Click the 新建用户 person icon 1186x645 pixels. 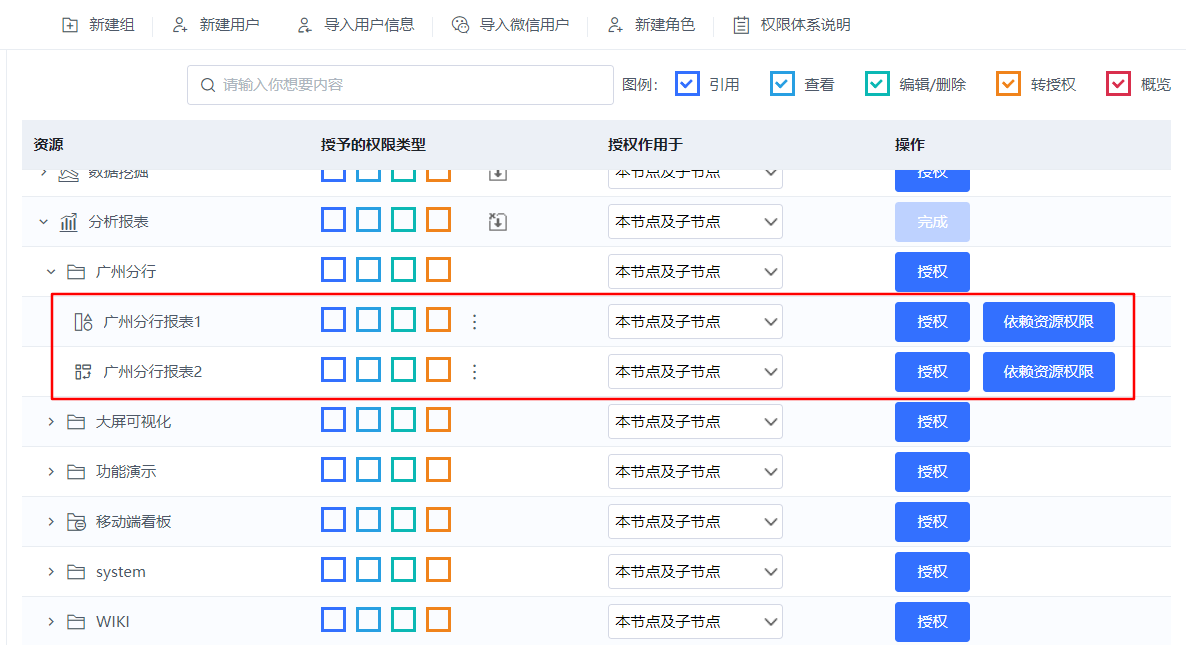click(x=180, y=25)
